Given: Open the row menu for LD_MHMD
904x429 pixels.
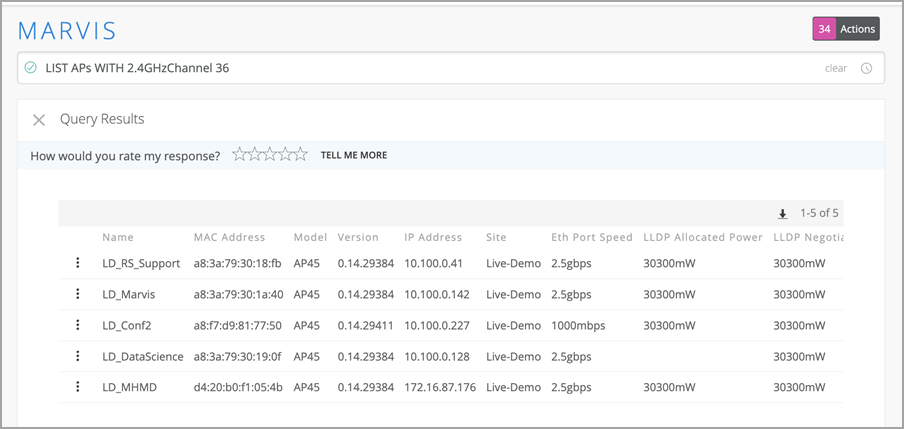Looking at the screenshot, I should (77, 387).
